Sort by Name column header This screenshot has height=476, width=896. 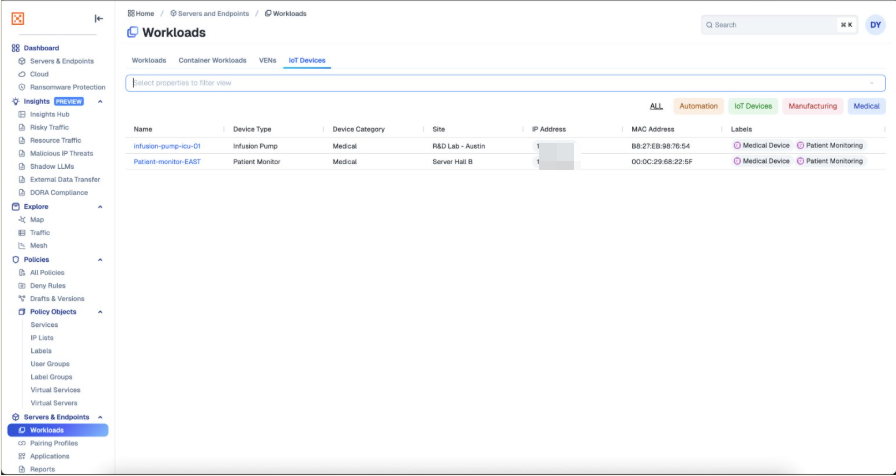point(143,130)
